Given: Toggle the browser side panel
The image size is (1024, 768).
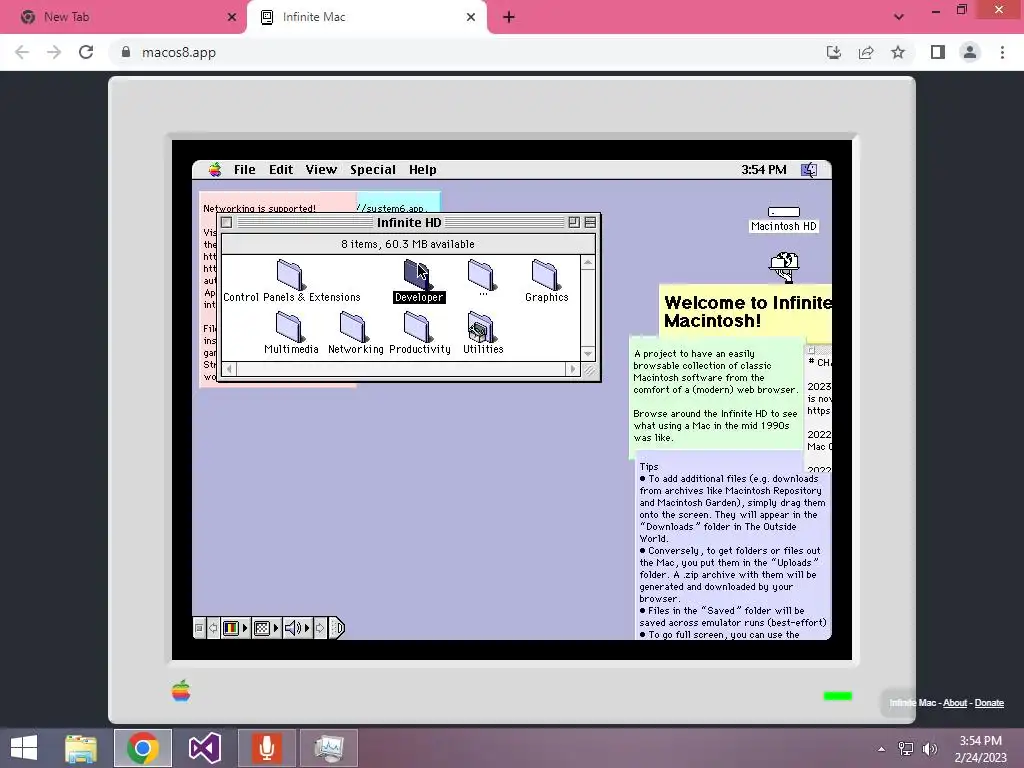Looking at the screenshot, I should (x=938, y=52).
